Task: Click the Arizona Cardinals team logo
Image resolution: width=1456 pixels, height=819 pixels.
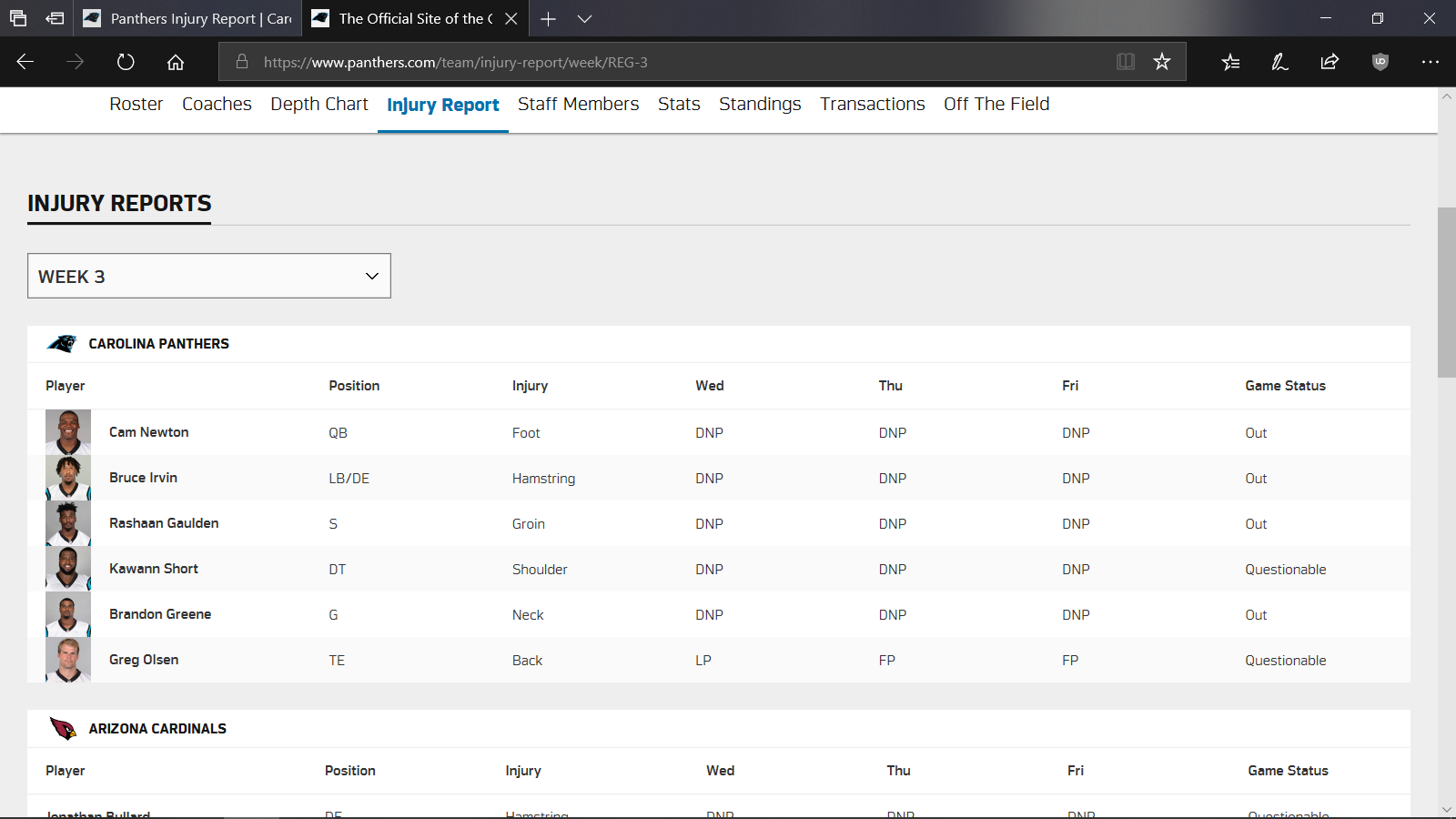Action: point(63,729)
